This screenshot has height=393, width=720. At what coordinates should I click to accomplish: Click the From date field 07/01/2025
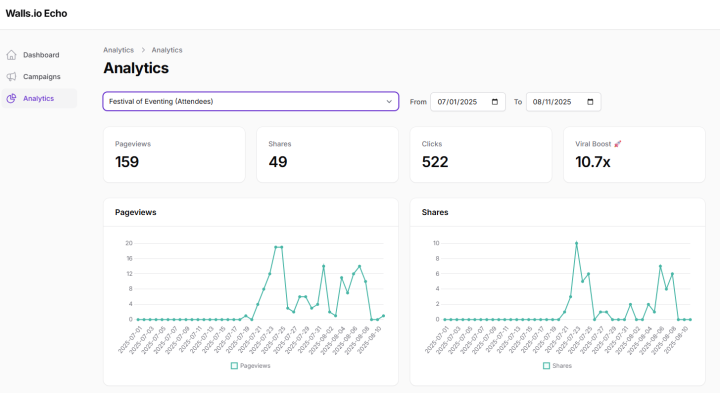[x=468, y=102]
